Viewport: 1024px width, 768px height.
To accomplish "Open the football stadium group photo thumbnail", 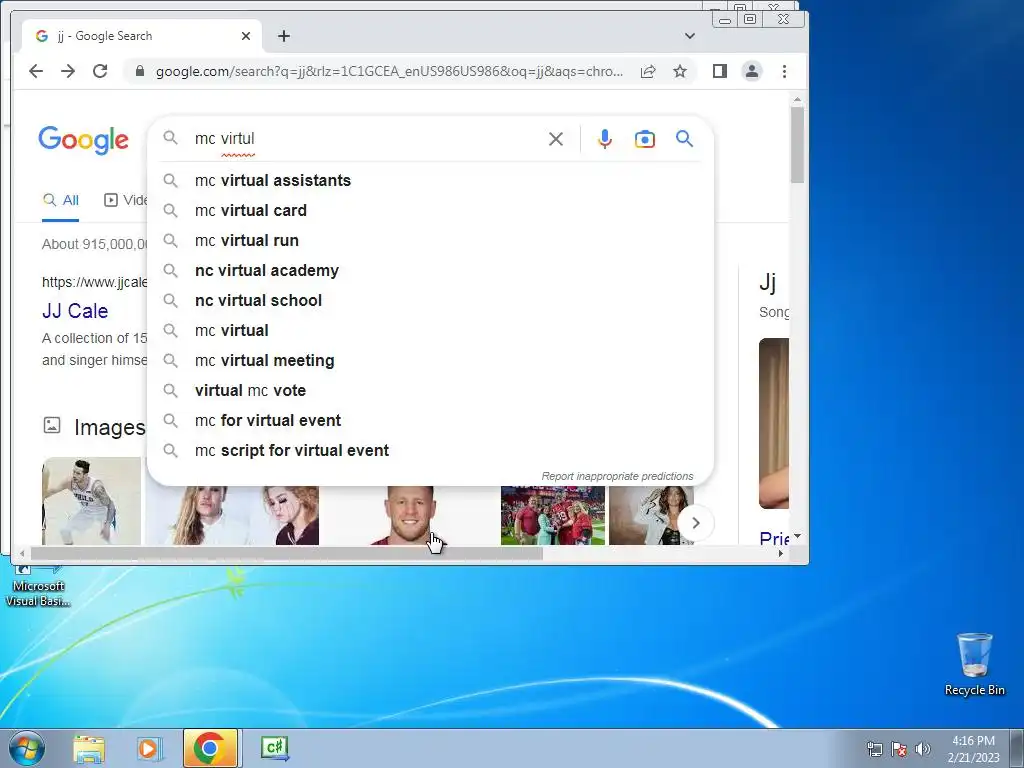I will [553, 515].
